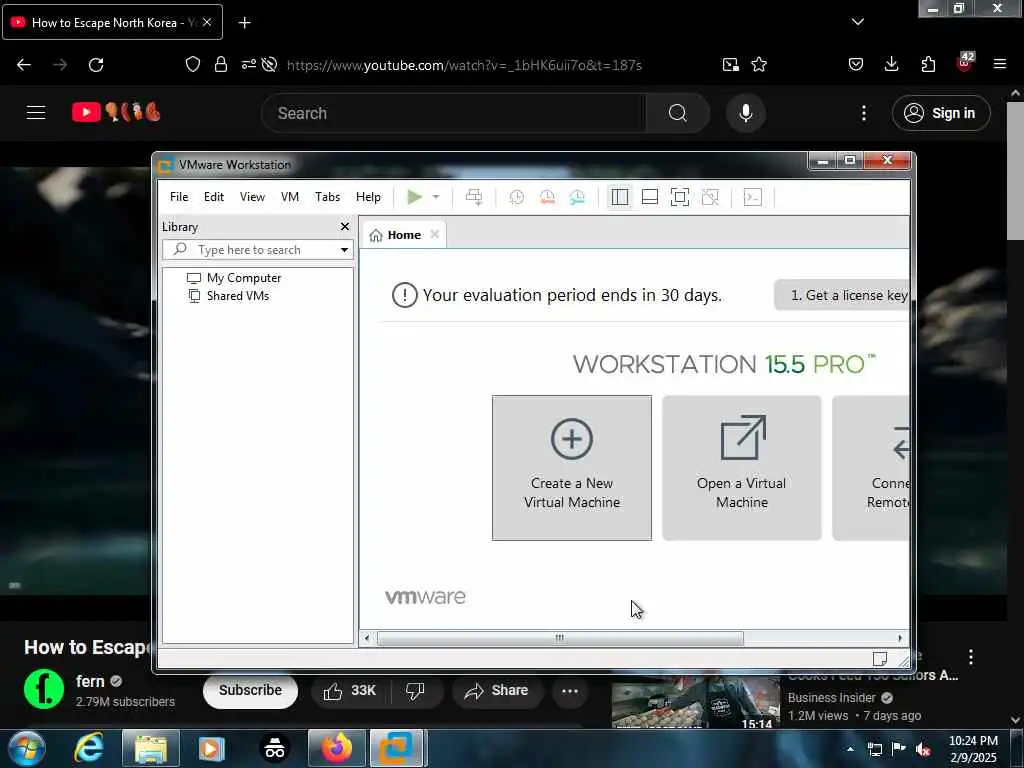Open YouTube guide hamburger menu
The height and width of the screenshot is (768, 1024).
[x=36, y=112]
